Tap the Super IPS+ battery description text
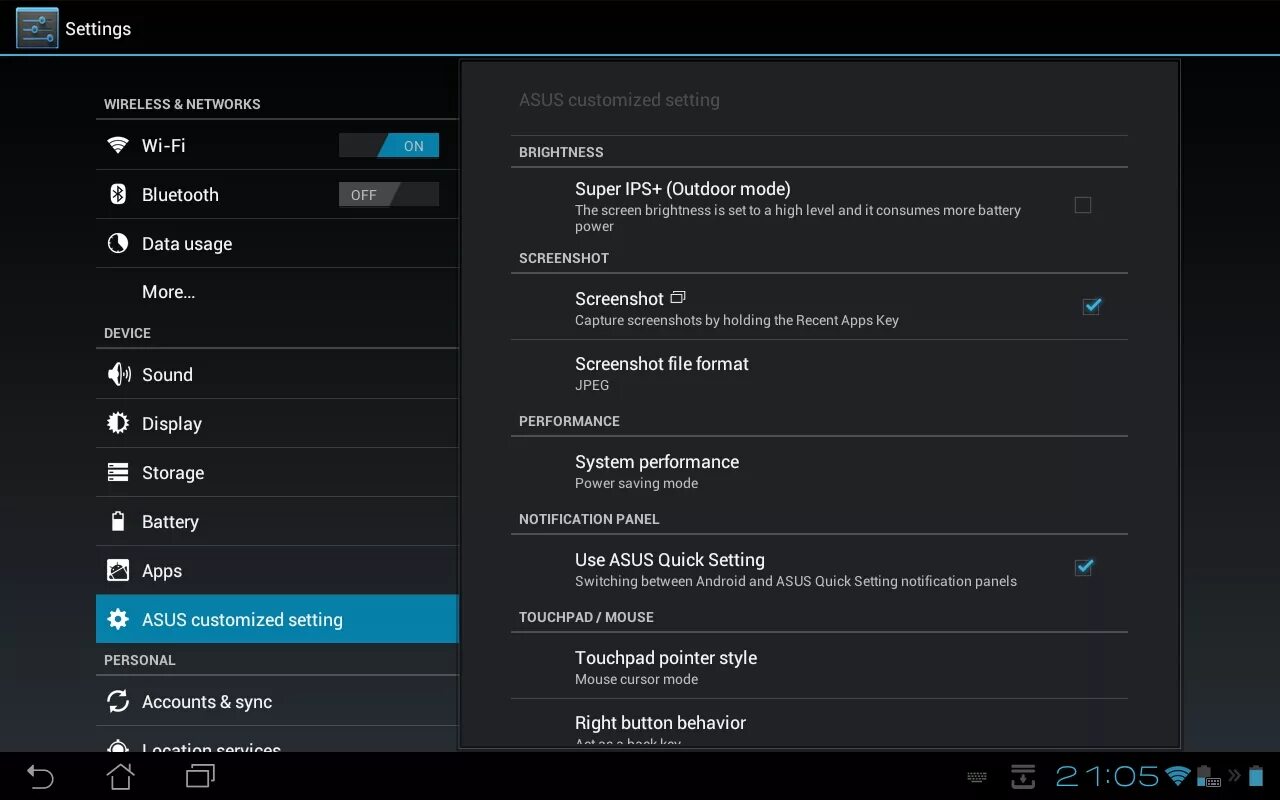 [x=798, y=218]
